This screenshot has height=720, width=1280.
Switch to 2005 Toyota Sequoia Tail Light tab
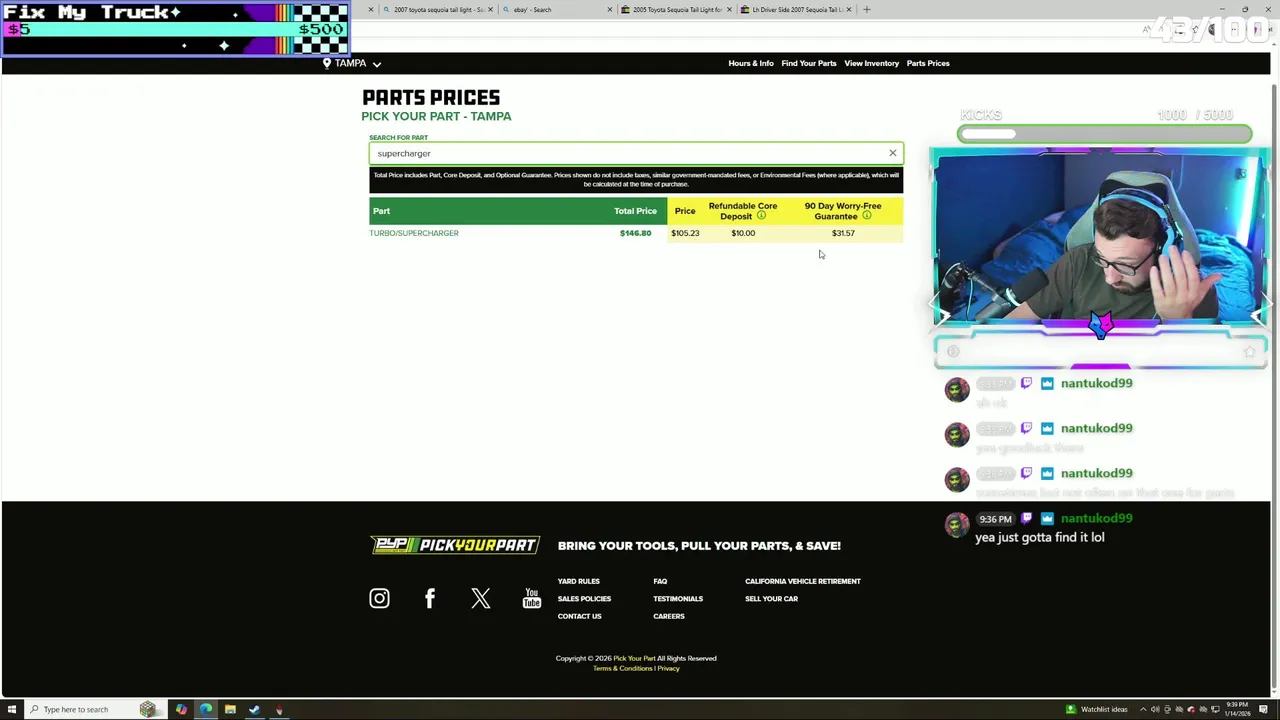coord(675,9)
